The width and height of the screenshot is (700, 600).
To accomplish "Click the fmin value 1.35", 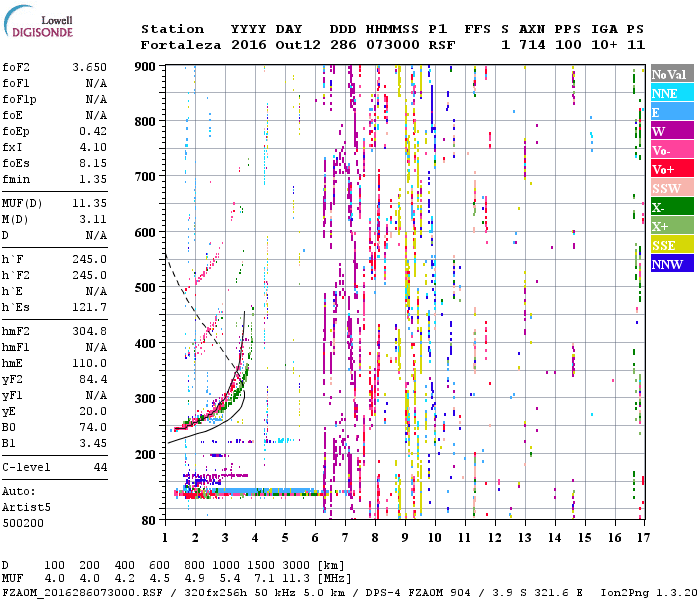I will [x=93, y=179].
